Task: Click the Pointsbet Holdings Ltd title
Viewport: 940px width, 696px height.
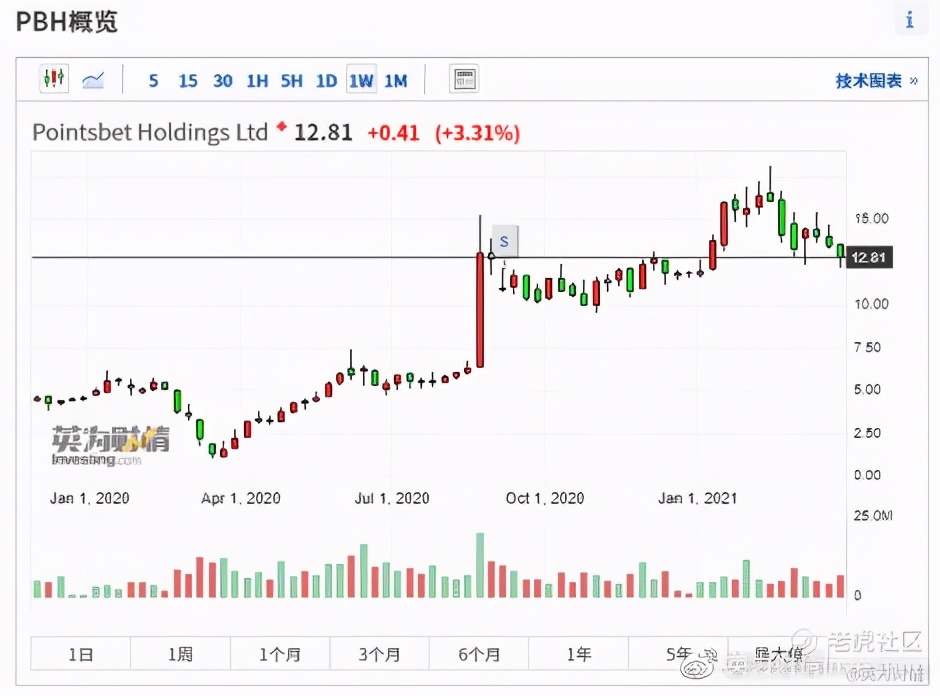Action: (150, 132)
